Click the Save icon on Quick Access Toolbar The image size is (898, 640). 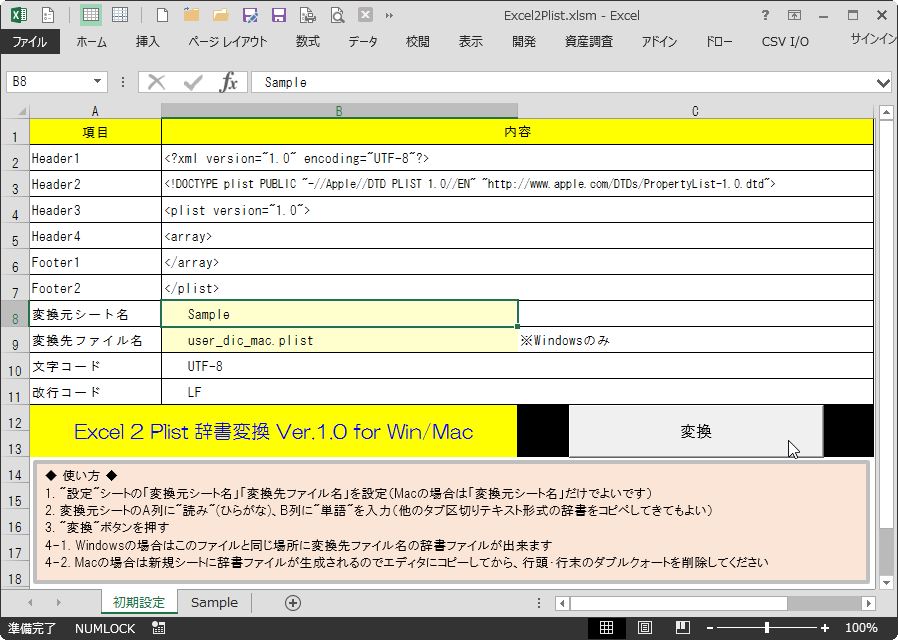(x=278, y=15)
